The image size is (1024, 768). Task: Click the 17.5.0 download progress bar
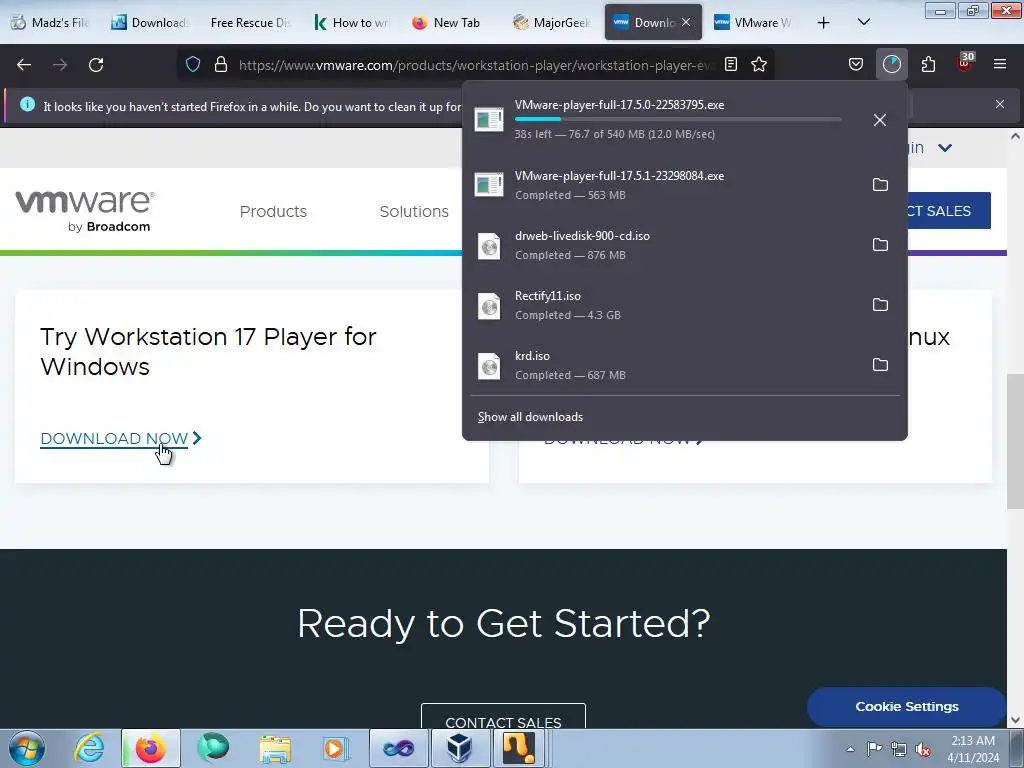678,119
